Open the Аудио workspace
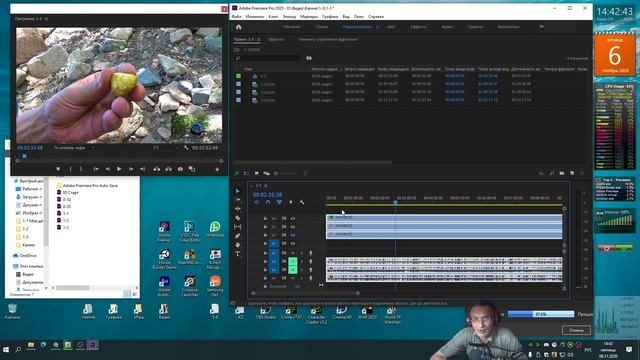This screenshot has height=360, width=640. pos(447,27)
